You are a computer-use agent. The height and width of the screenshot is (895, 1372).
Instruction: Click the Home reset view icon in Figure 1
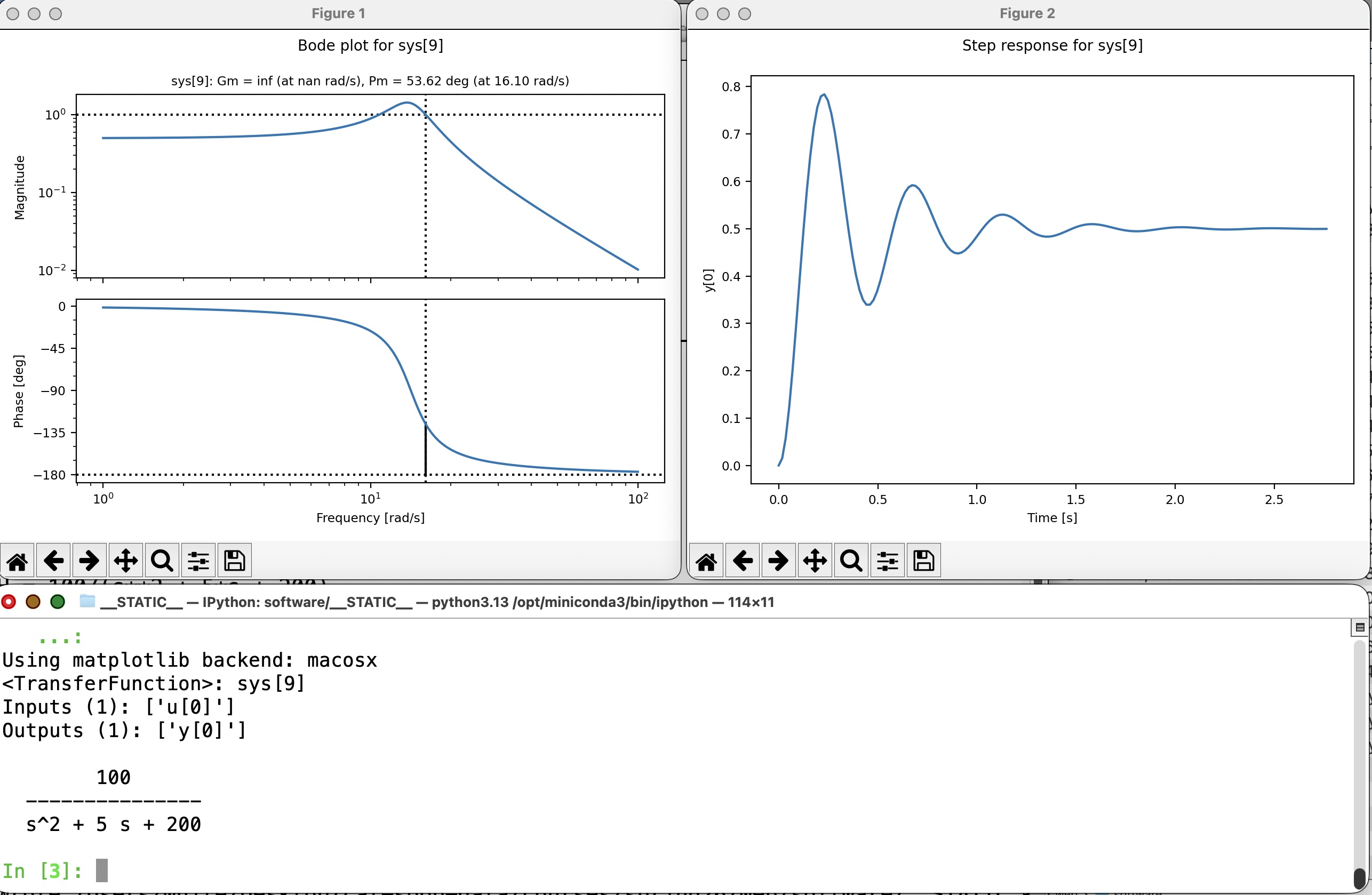point(17,560)
